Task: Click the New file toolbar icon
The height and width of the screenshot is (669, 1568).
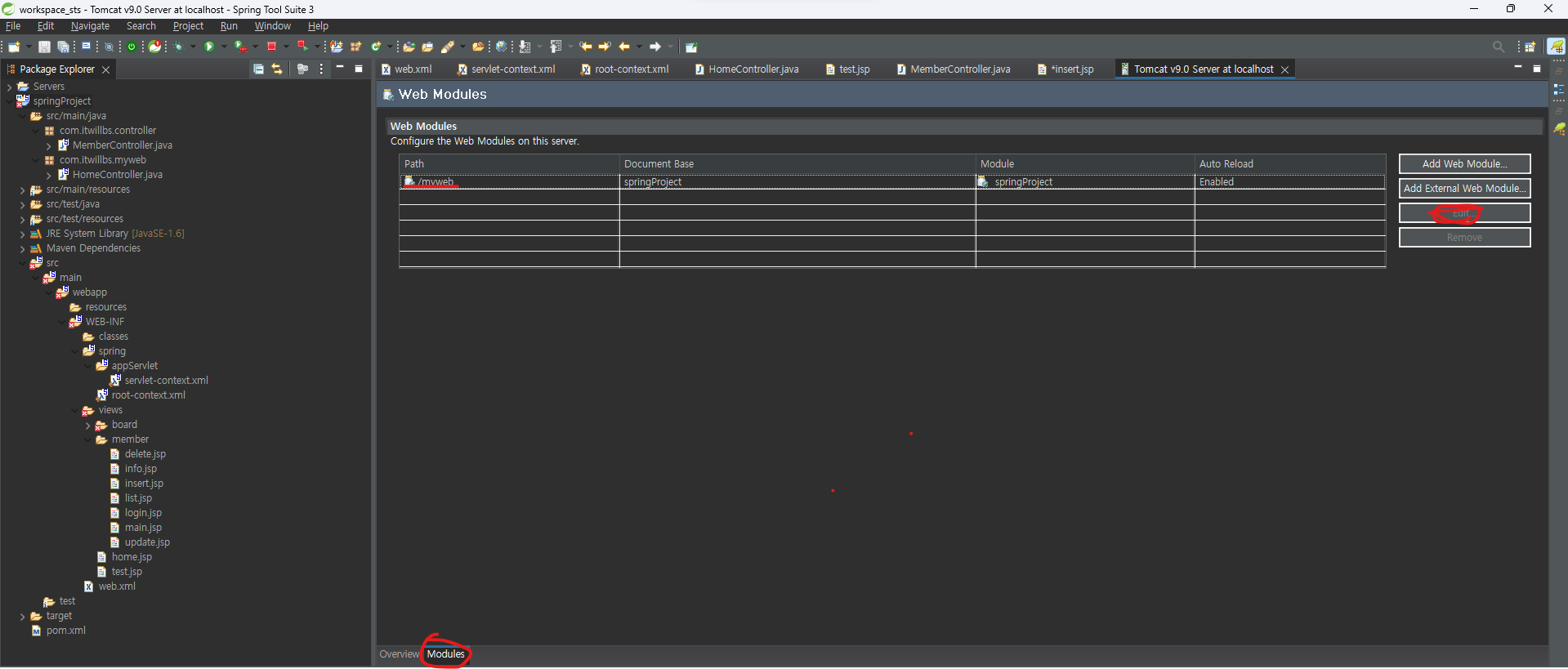Action: (14, 47)
